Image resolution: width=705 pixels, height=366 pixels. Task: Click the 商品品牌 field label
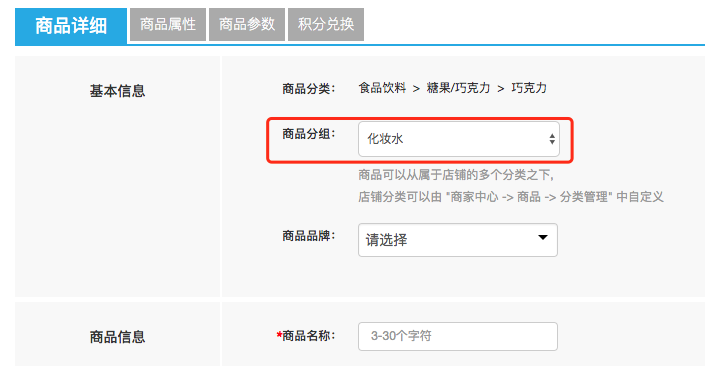point(308,236)
